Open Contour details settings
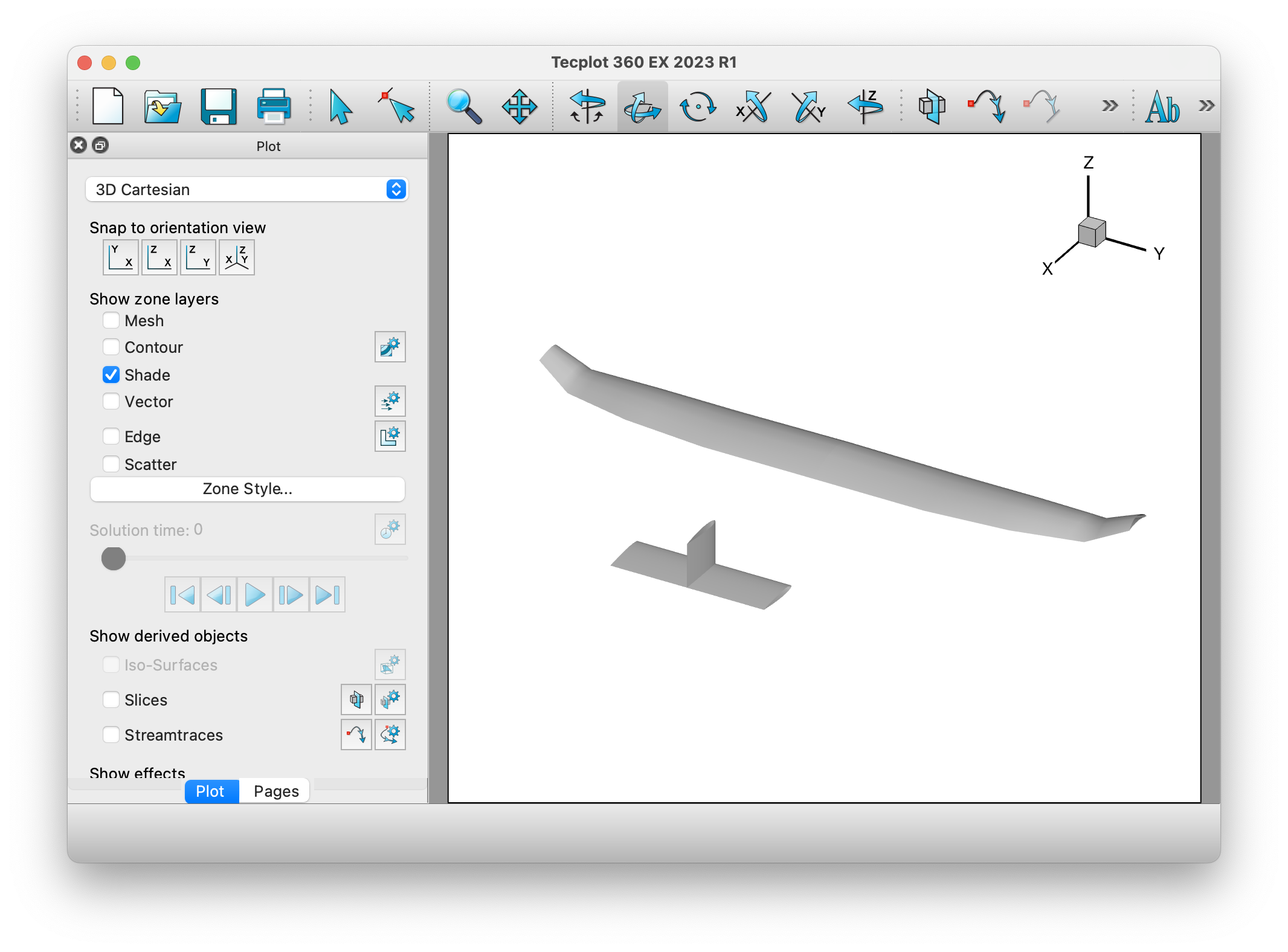The height and width of the screenshot is (952, 1288). pyautogui.click(x=390, y=347)
